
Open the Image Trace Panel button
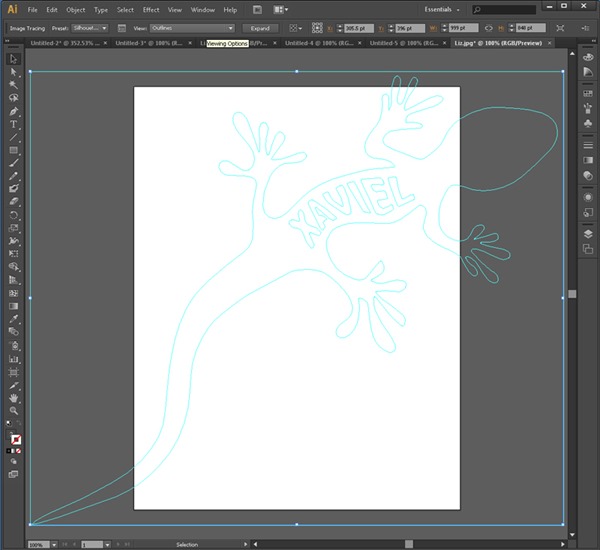[x=122, y=28]
